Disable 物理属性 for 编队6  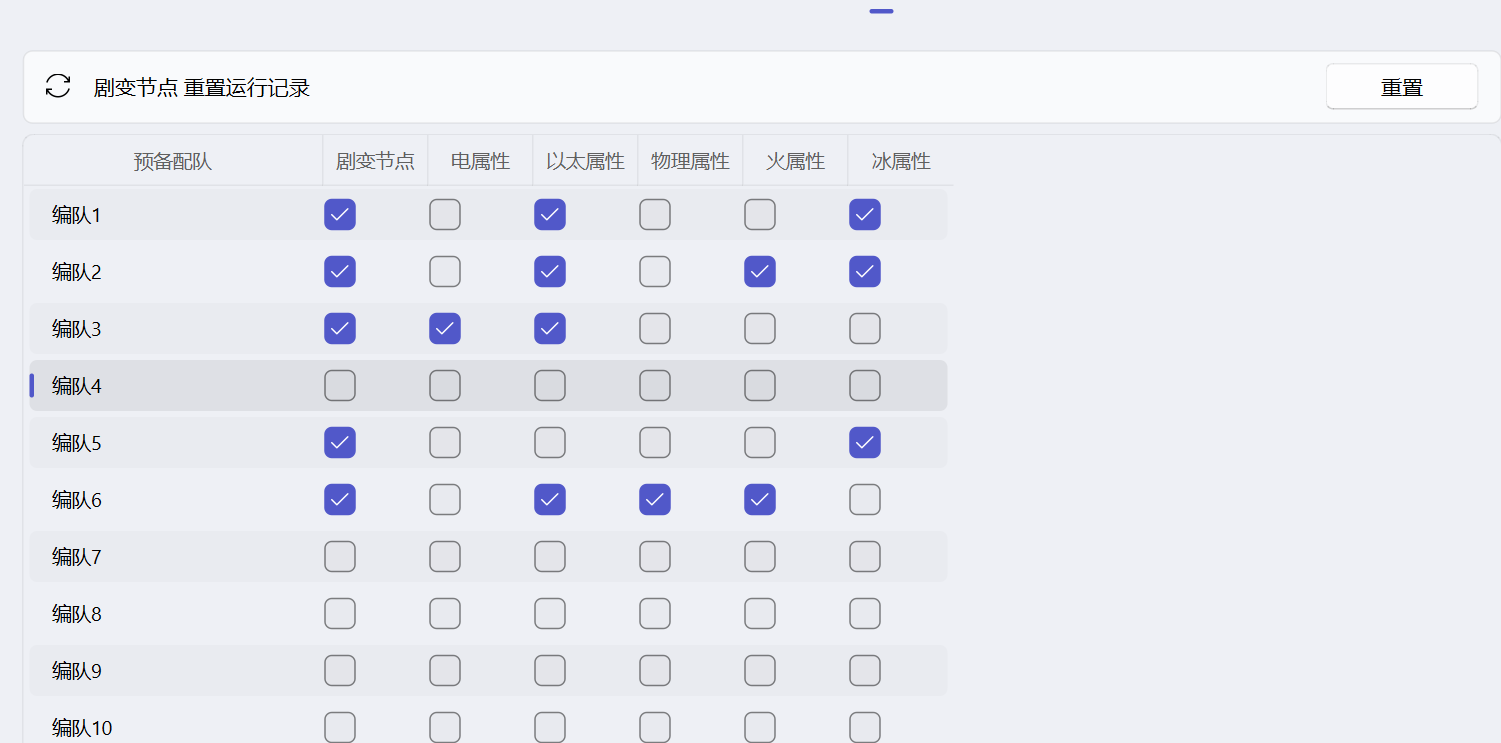655,499
